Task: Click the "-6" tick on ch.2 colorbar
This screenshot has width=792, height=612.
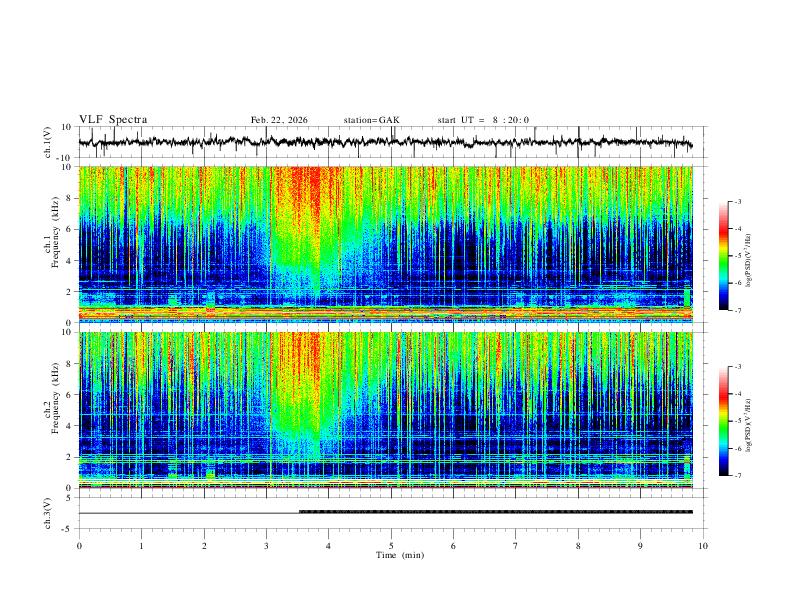Action: [737, 448]
